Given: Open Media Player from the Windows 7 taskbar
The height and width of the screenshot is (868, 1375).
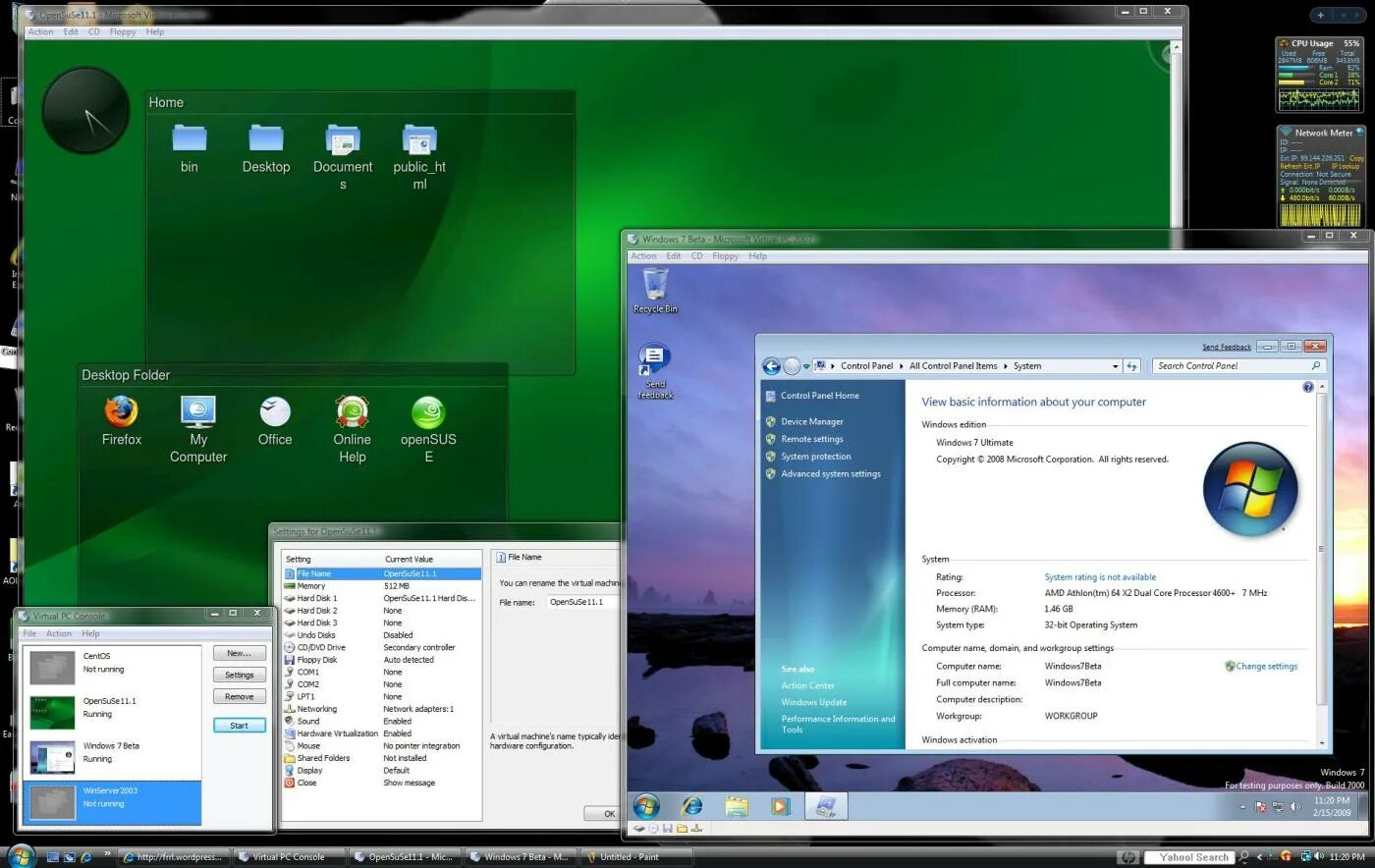Looking at the screenshot, I should (x=780, y=806).
